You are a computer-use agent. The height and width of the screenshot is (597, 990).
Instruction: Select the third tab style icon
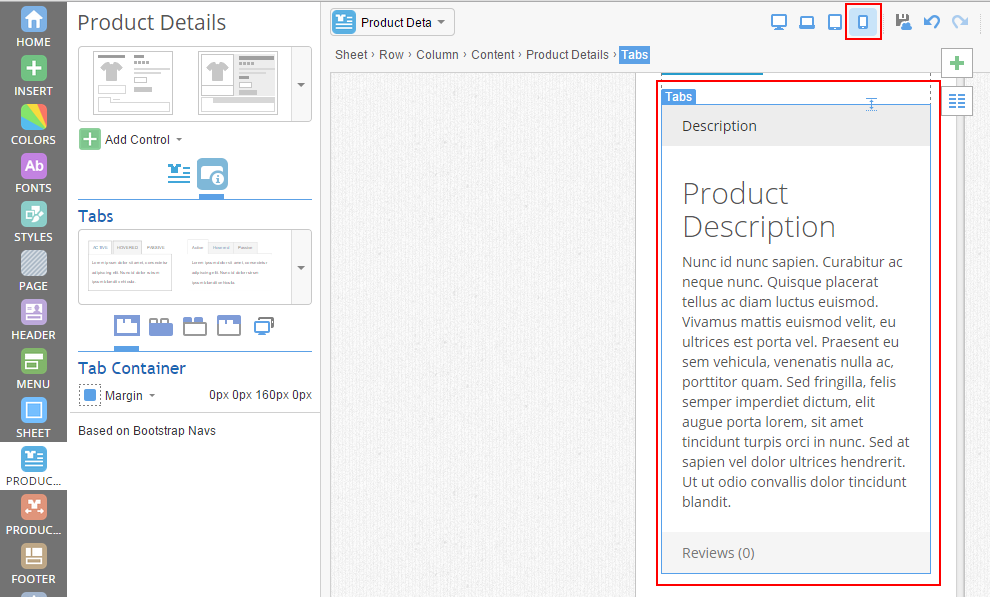coord(194,326)
